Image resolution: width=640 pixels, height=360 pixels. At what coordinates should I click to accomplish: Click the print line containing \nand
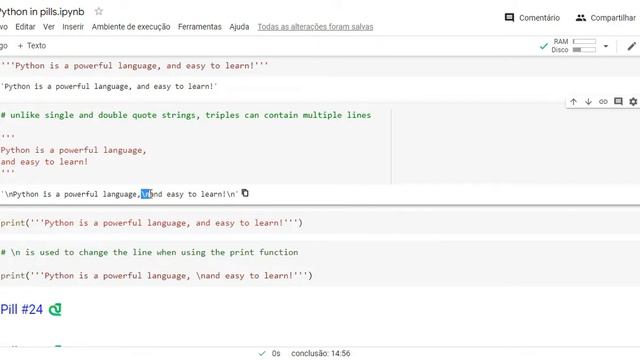point(156,276)
